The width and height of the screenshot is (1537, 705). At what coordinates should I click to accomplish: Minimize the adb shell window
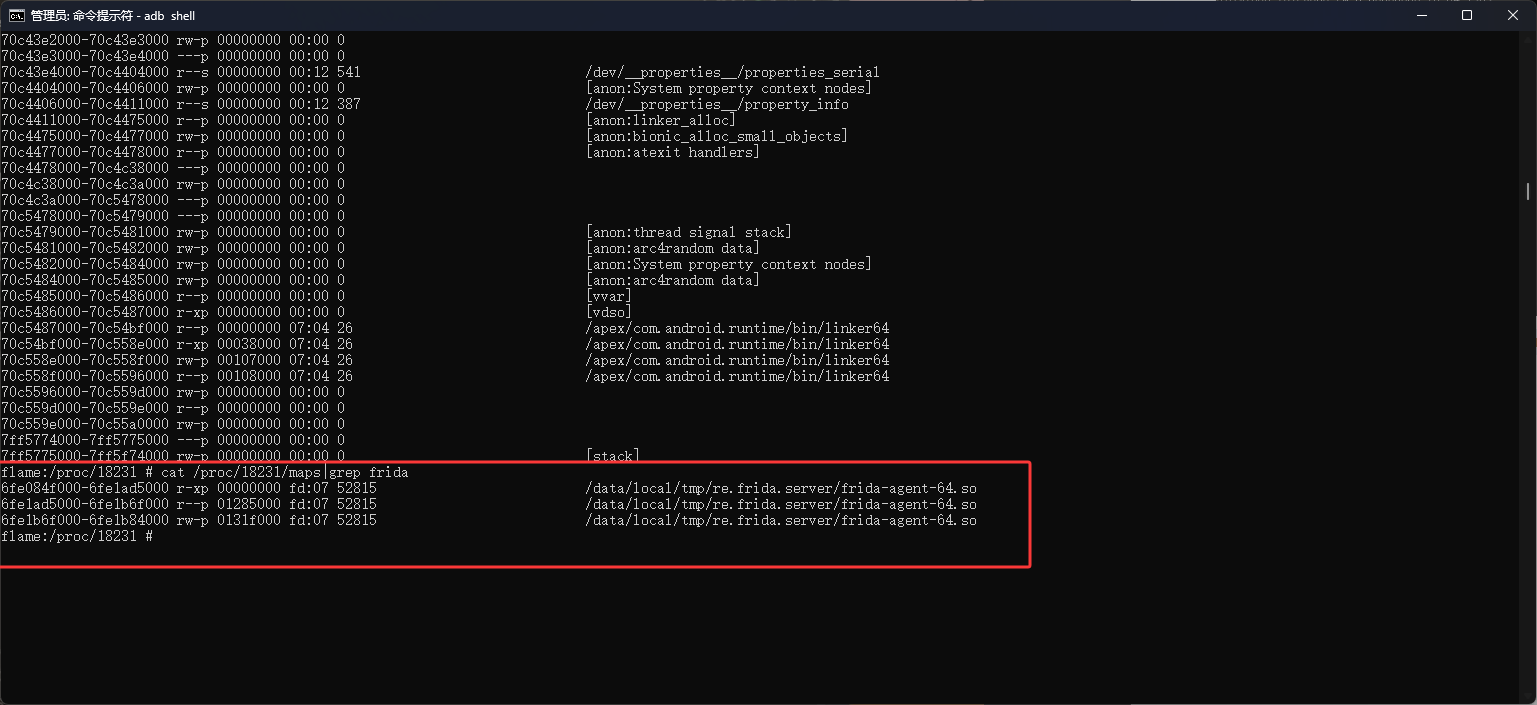(x=1422, y=15)
